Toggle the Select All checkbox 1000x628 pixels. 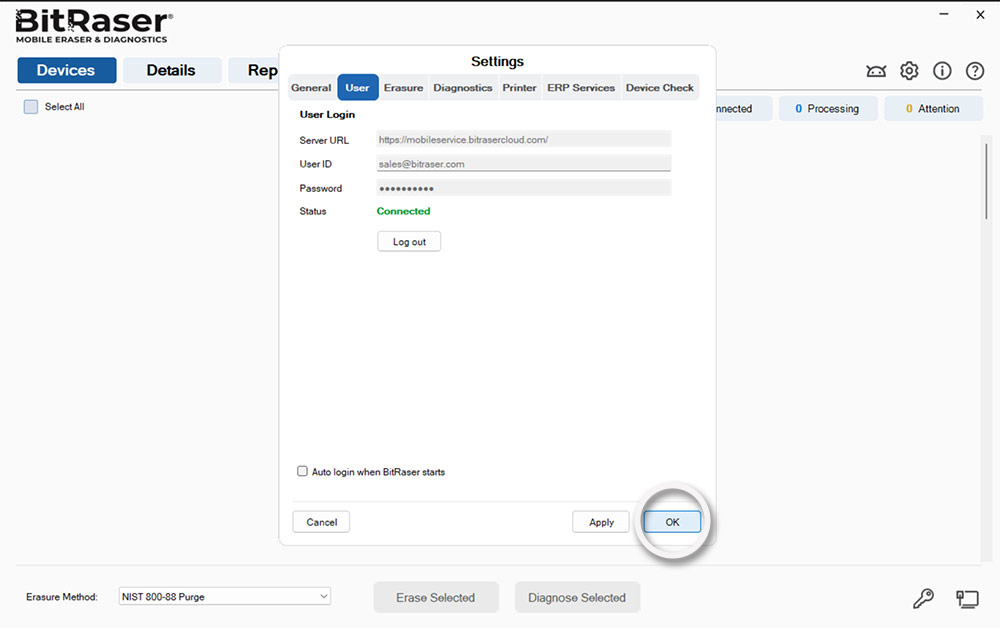click(x=31, y=106)
